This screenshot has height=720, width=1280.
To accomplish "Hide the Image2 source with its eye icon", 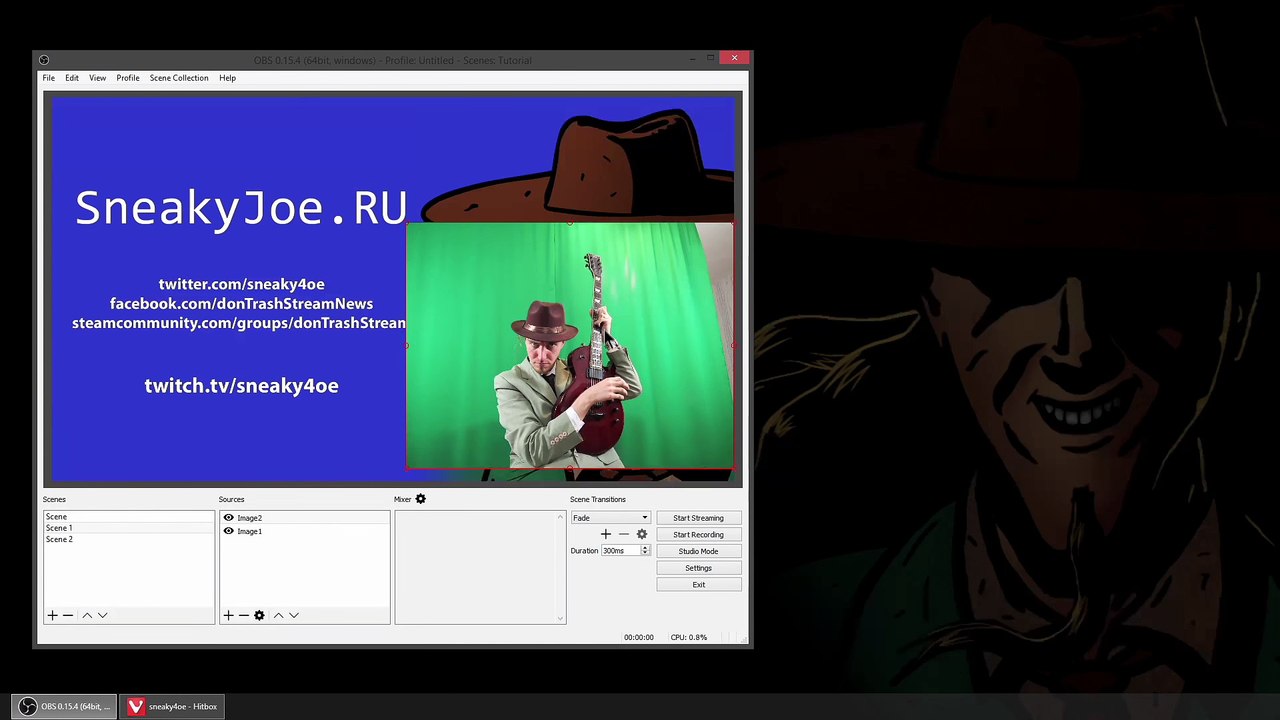I will [228, 518].
